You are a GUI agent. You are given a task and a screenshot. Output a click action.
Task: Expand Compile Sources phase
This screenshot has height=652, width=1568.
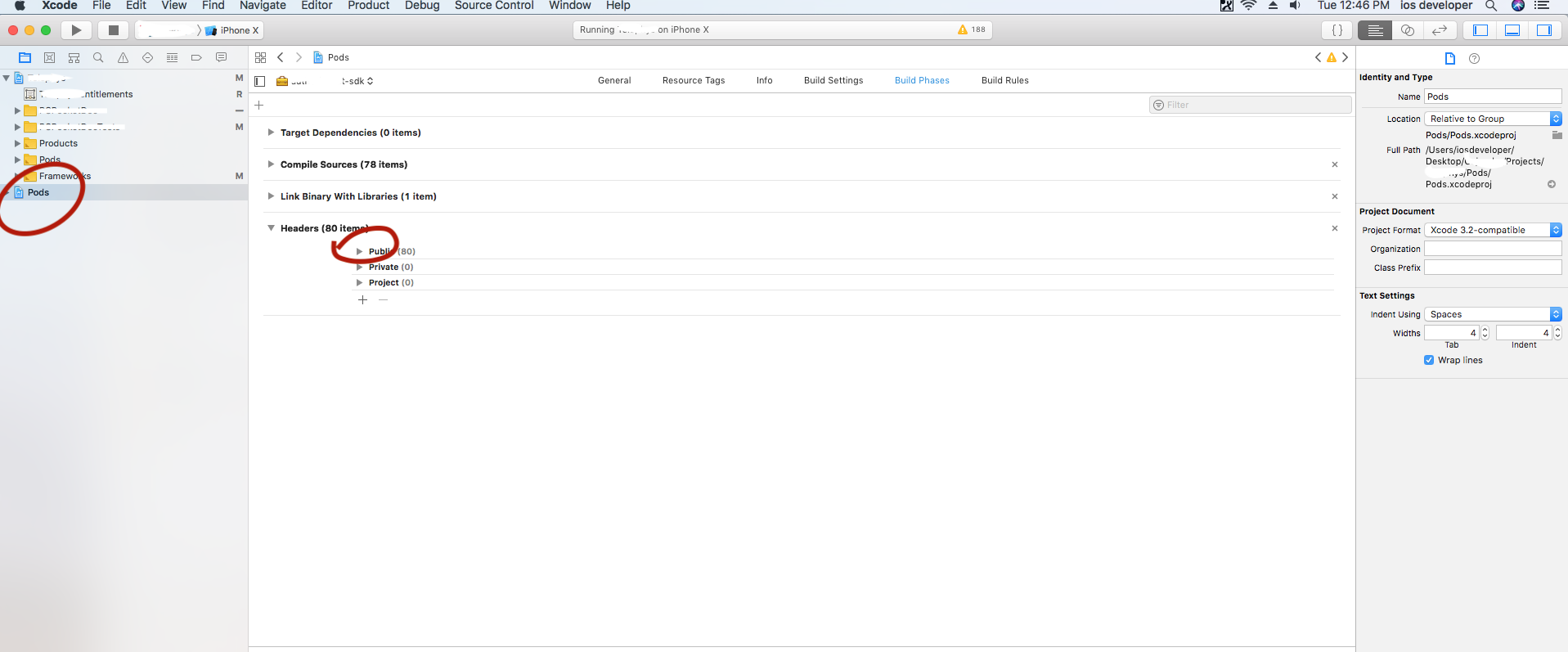(x=271, y=164)
